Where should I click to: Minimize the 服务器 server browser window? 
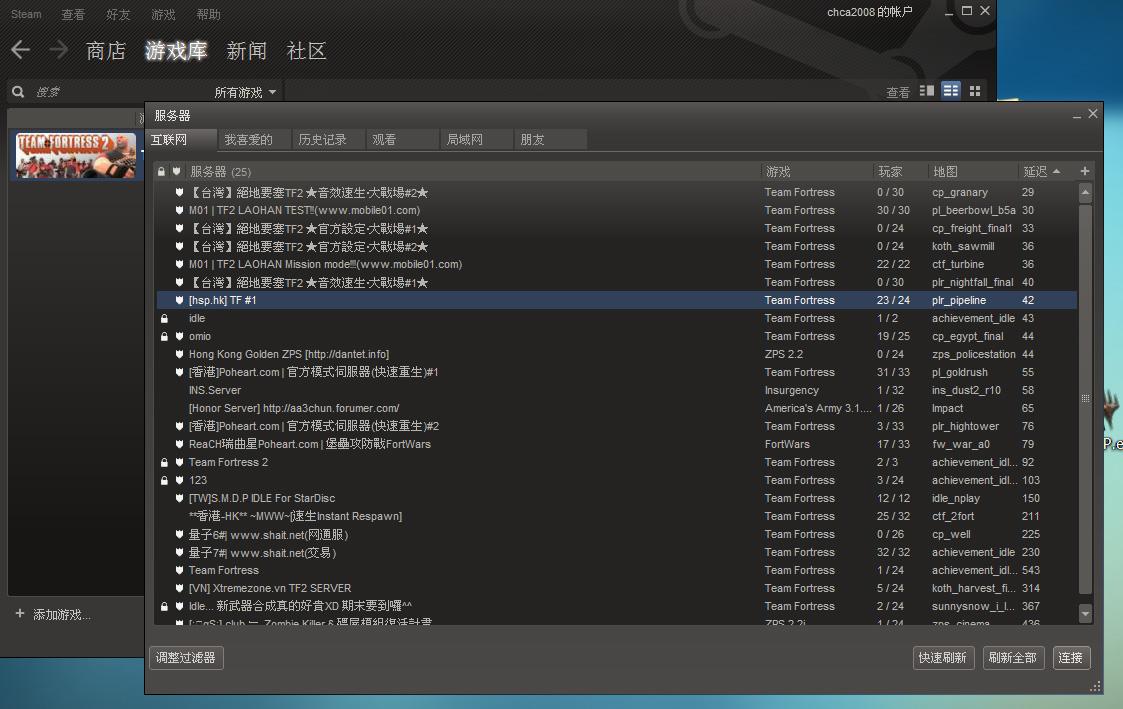(x=1076, y=115)
